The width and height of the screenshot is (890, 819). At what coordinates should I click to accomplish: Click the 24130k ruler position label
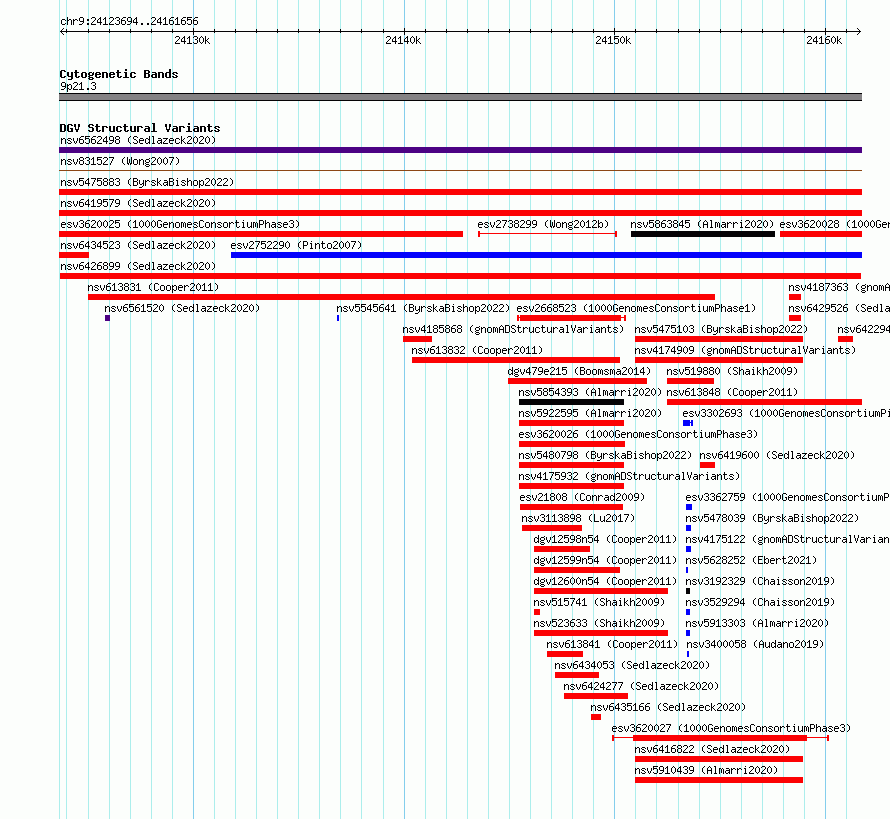click(x=192, y=40)
